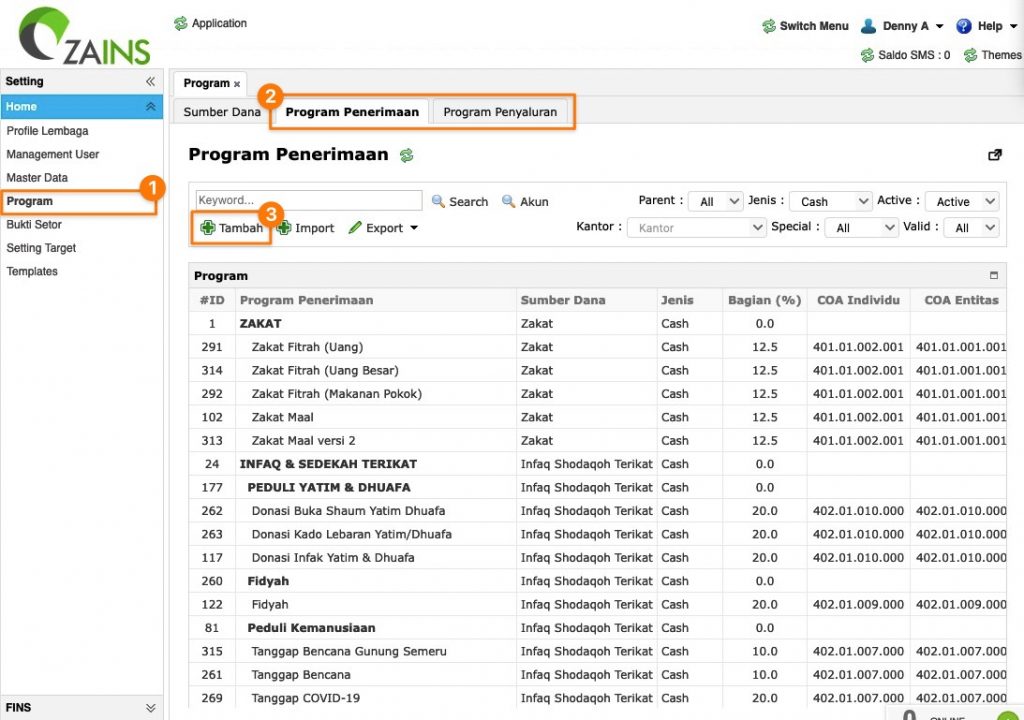1024x720 pixels.
Task: Click the Switch Menu icon
Action: (x=769, y=26)
